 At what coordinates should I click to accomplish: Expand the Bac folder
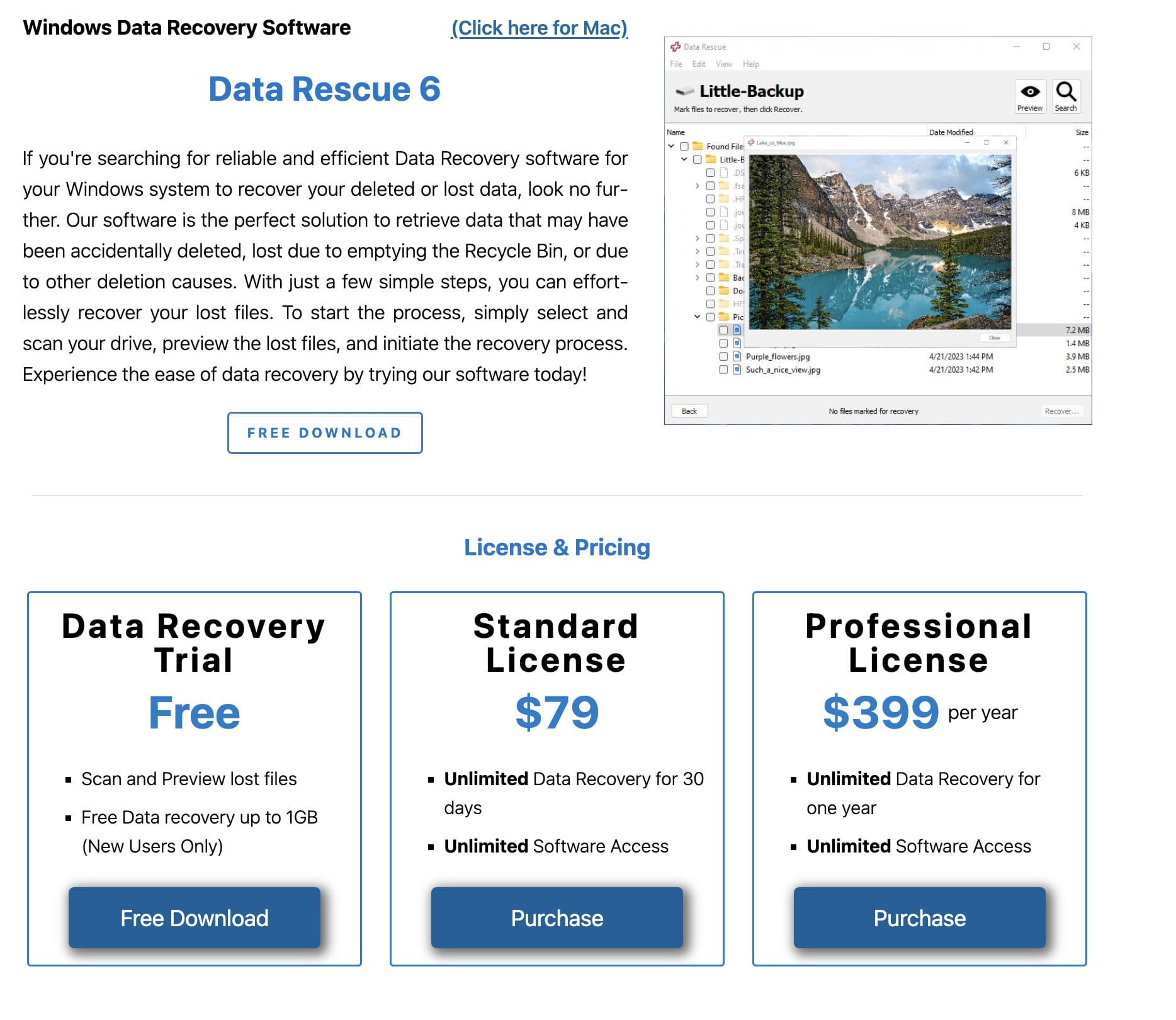[x=698, y=278]
